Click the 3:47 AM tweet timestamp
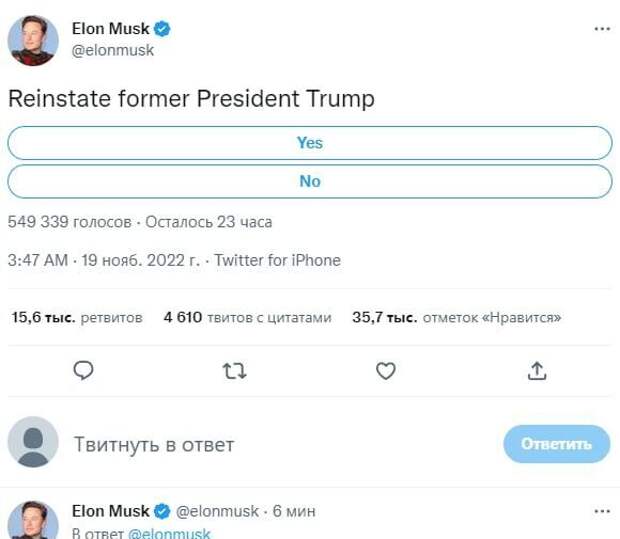The width and height of the screenshot is (620, 539). pyautogui.click(x=37, y=260)
